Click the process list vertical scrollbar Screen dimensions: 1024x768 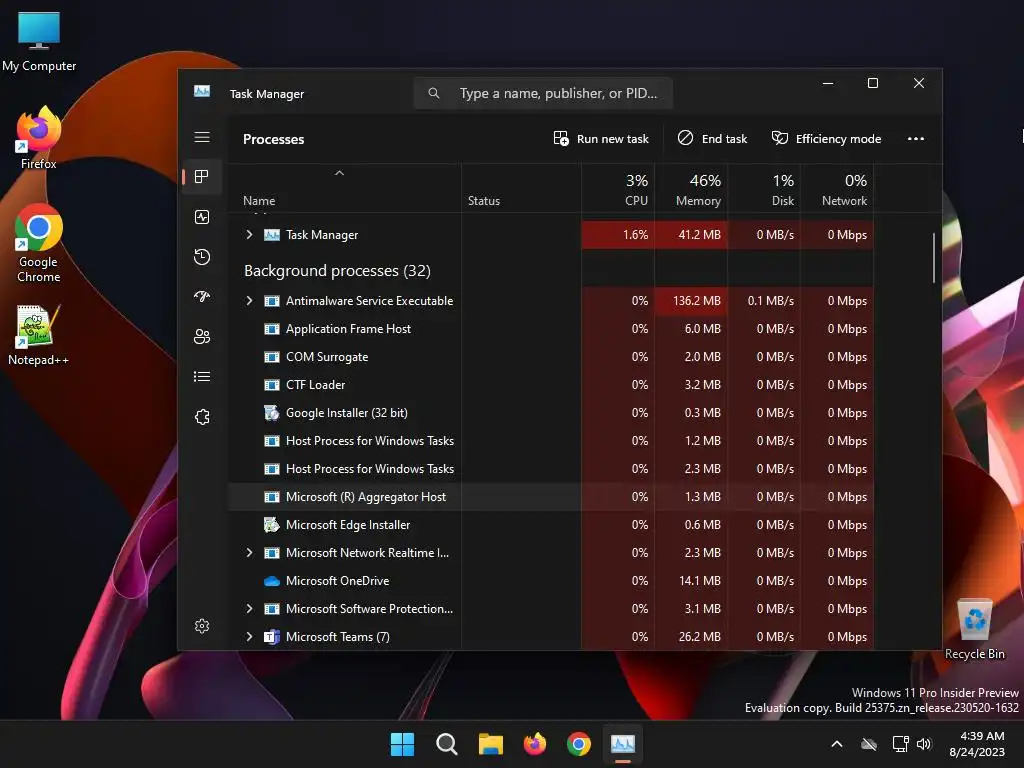click(x=934, y=259)
